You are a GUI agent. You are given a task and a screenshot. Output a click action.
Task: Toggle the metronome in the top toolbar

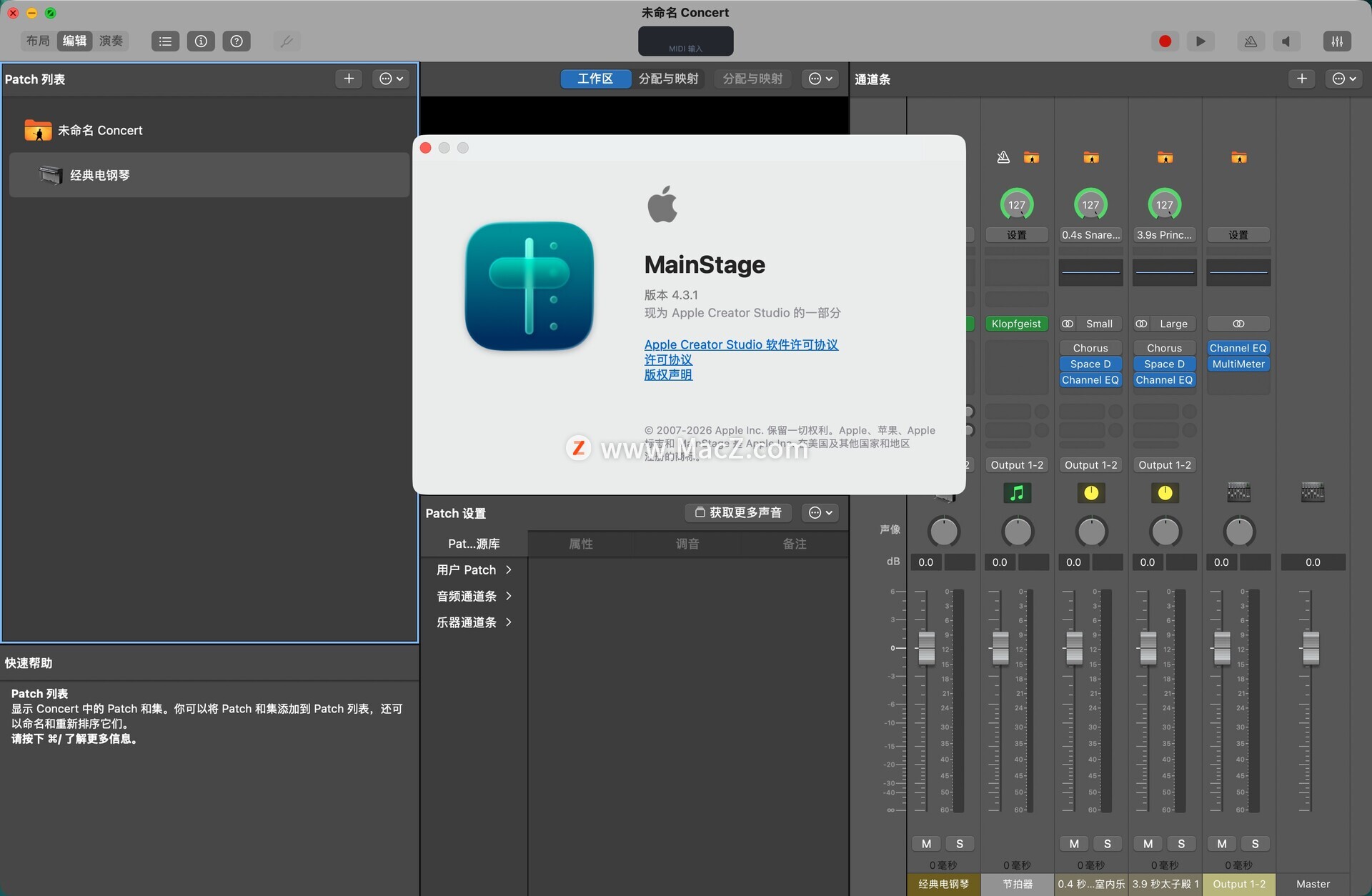coord(1251,41)
